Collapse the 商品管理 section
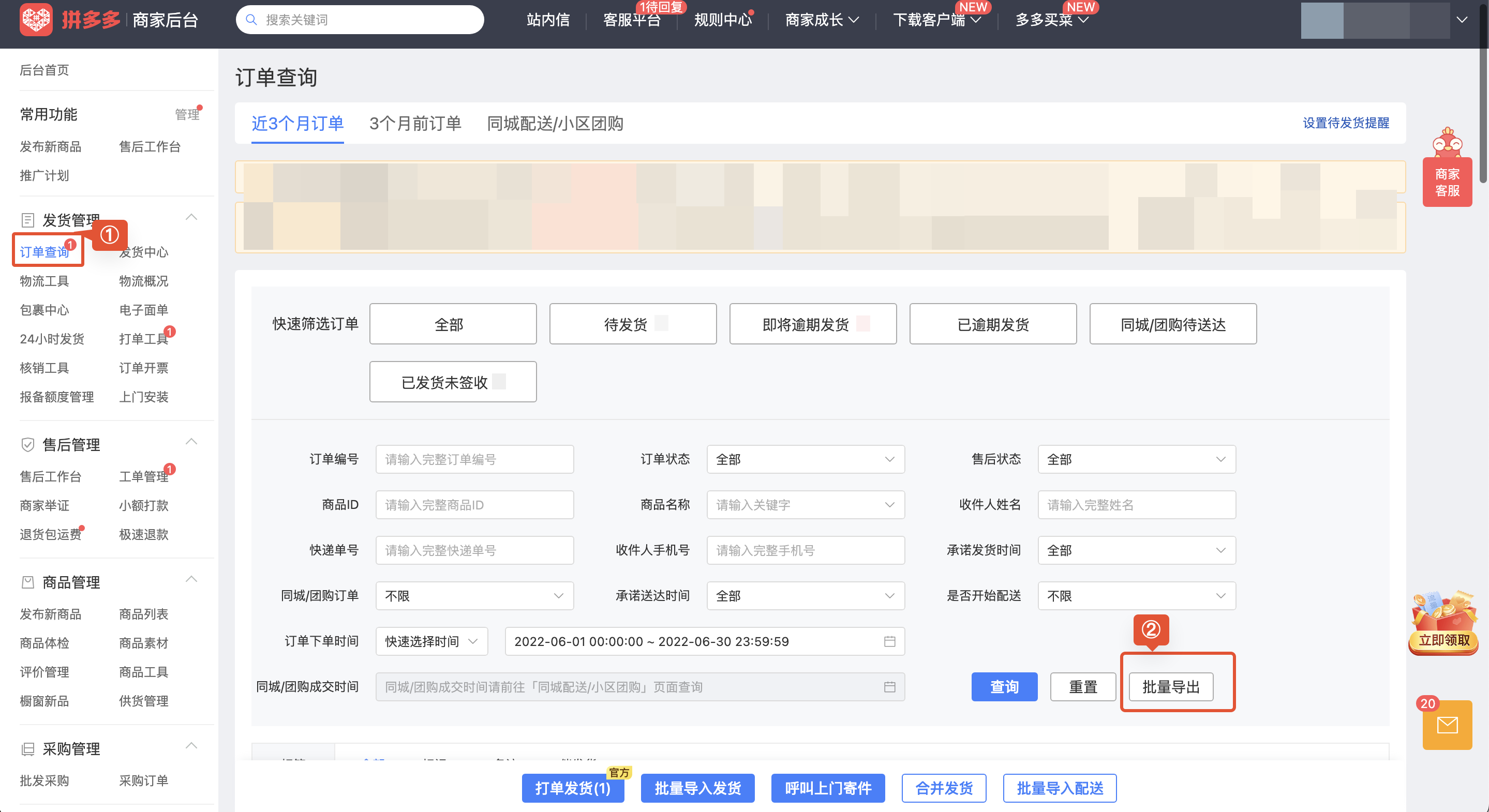The width and height of the screenshot is (1489, 812). point(191,579)
